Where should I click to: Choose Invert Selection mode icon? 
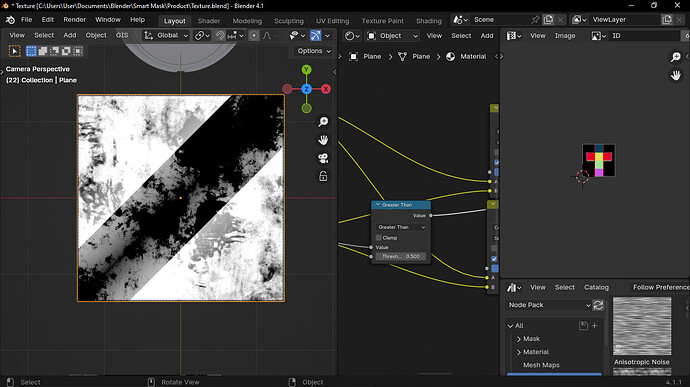click(x=66, y=51)
